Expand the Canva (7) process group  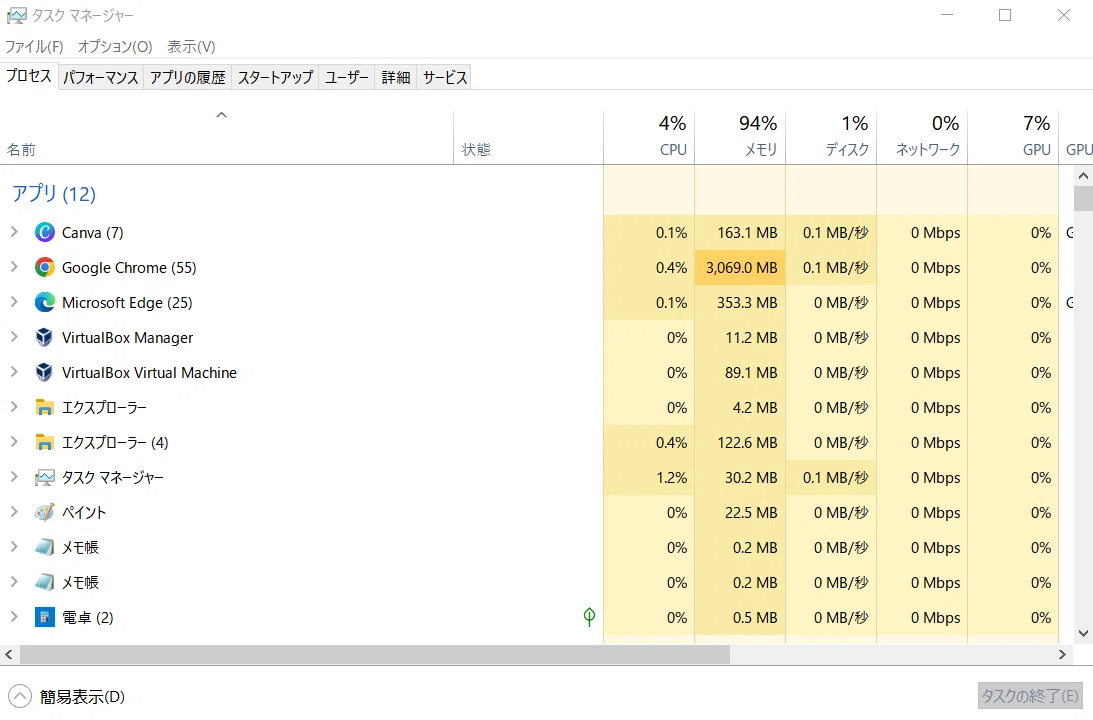[14, 232]
